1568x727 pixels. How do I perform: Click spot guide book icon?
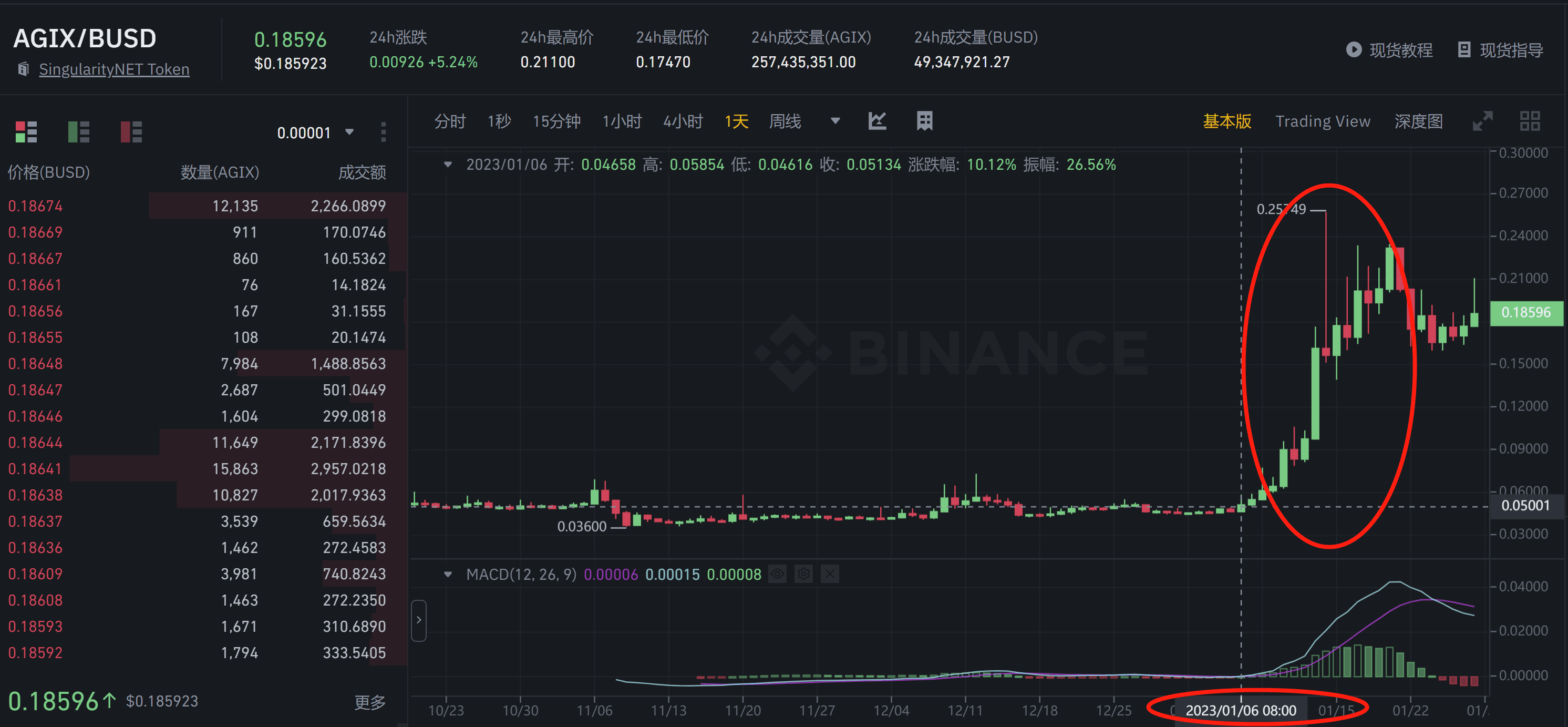tap(1464, 50)
